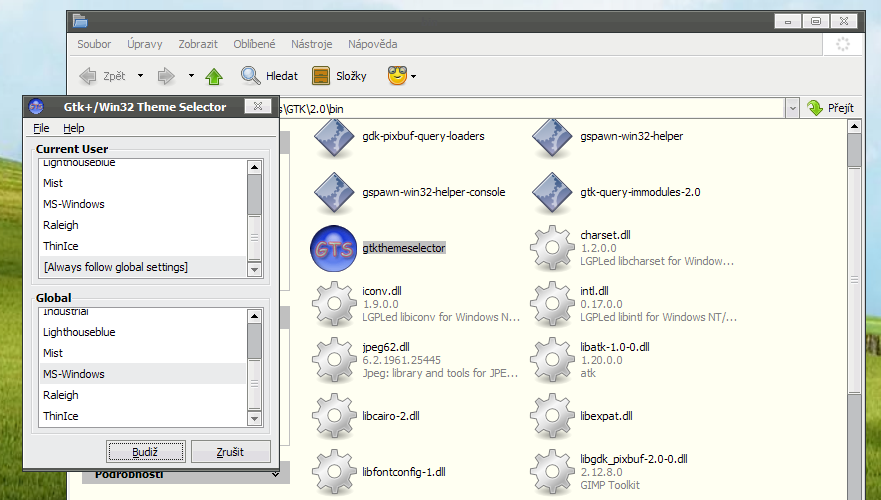The height and width of the screenshot is (500, 881).
Task: Select the intl.dll gear icon
Action: (x=552, y=304)
